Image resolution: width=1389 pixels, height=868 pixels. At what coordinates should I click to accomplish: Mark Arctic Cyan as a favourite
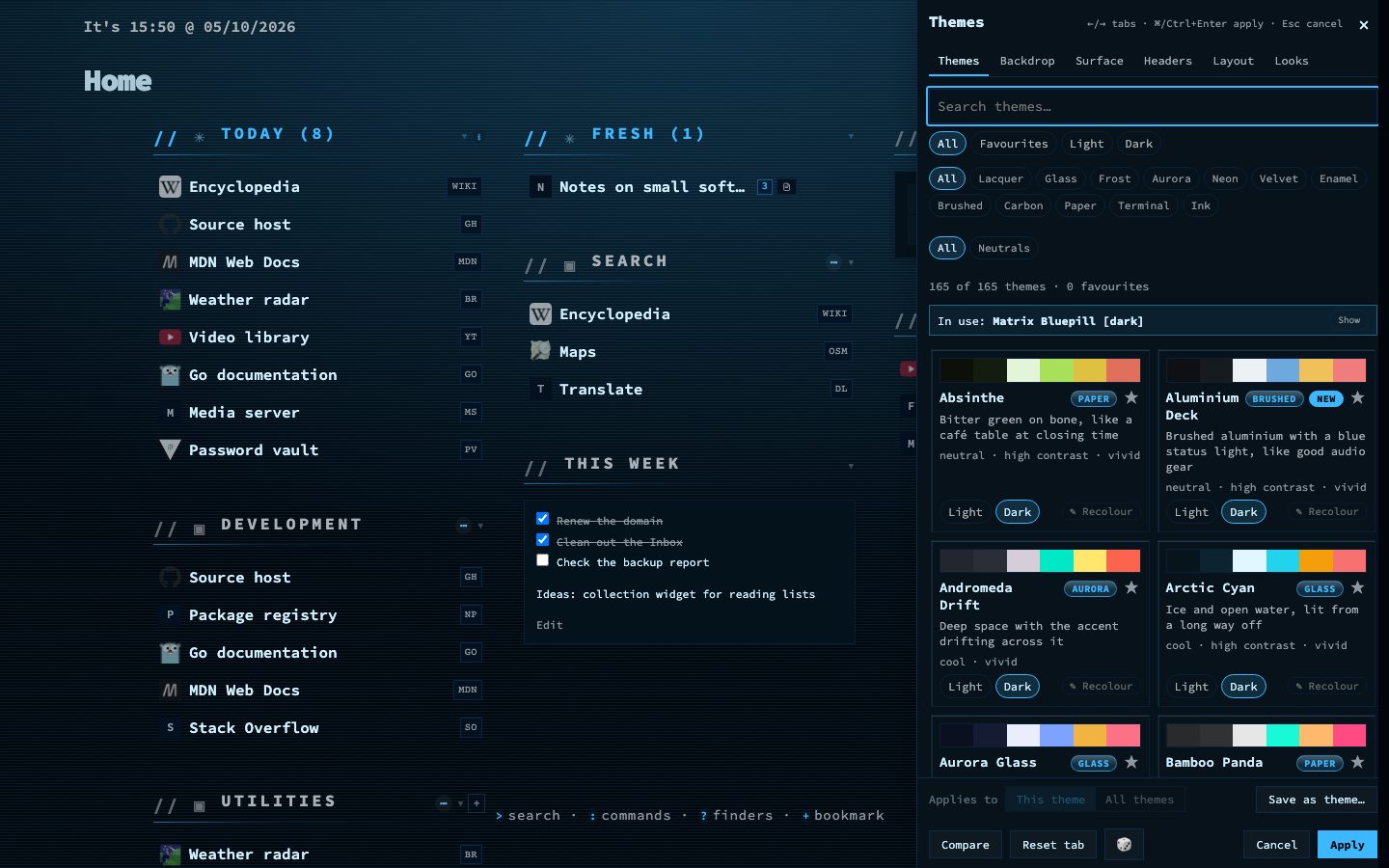[x=1357, y=587]
